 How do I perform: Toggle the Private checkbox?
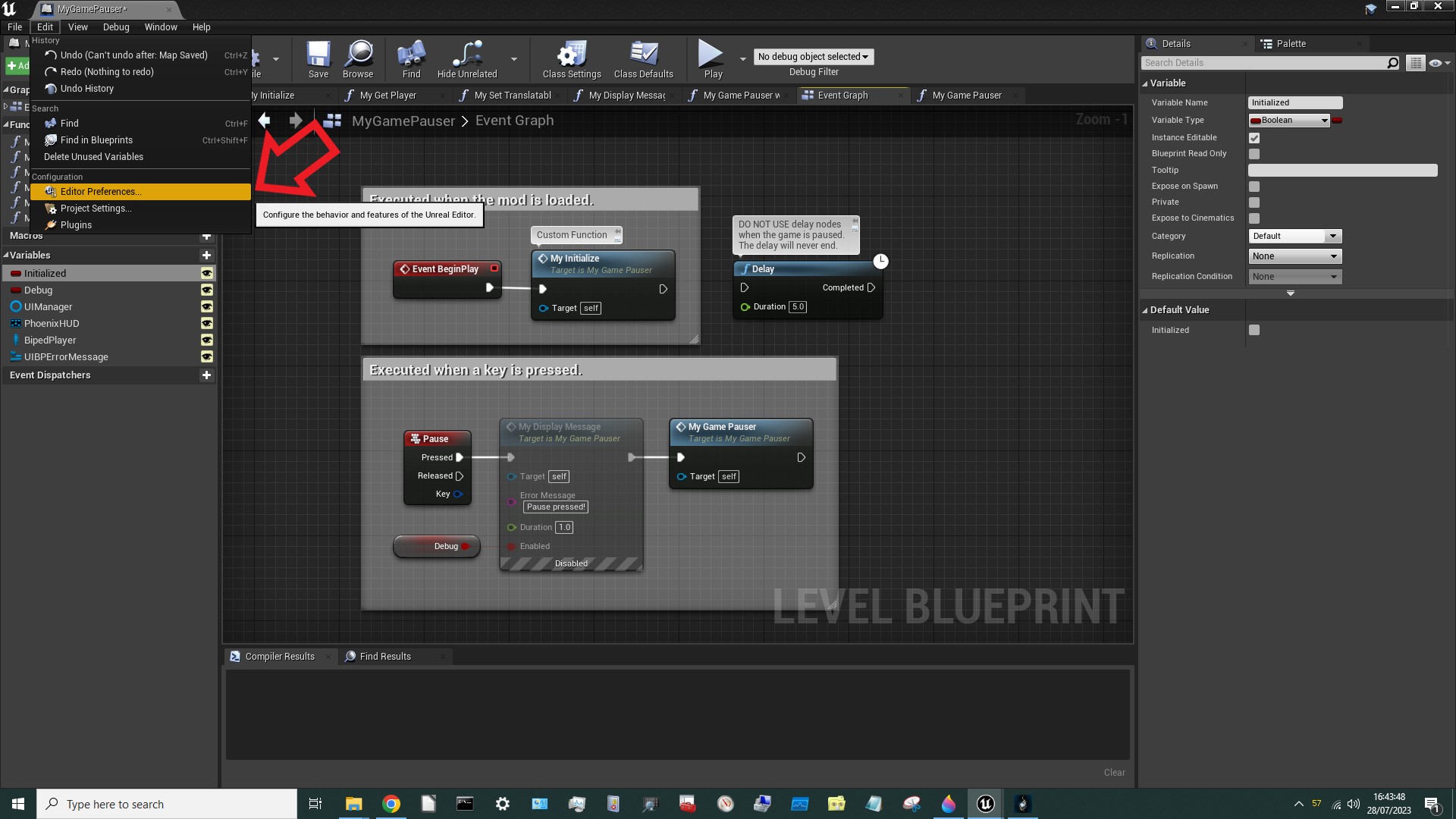coord(1254,202)
